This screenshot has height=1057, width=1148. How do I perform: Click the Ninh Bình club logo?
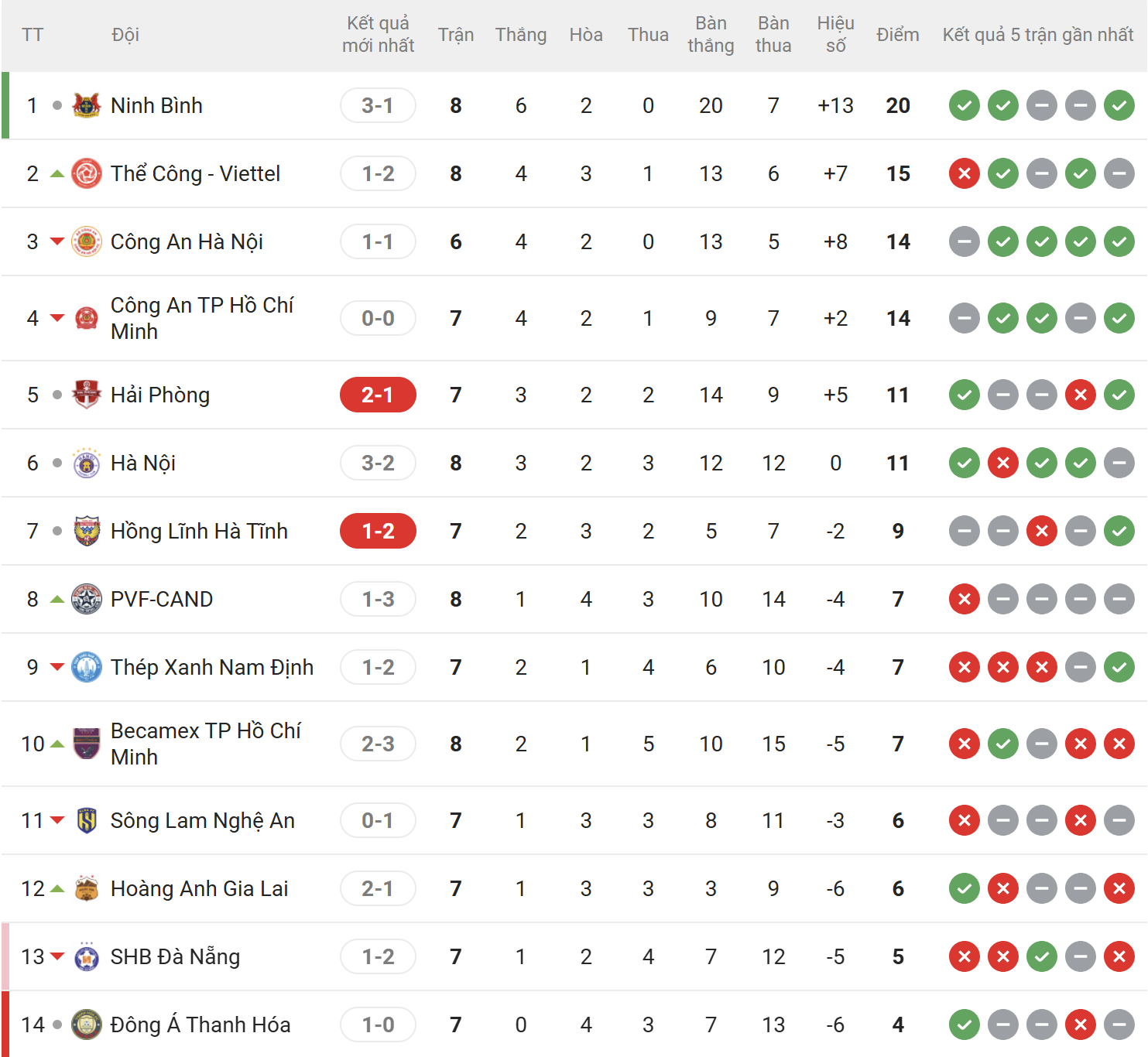point(87,105)
